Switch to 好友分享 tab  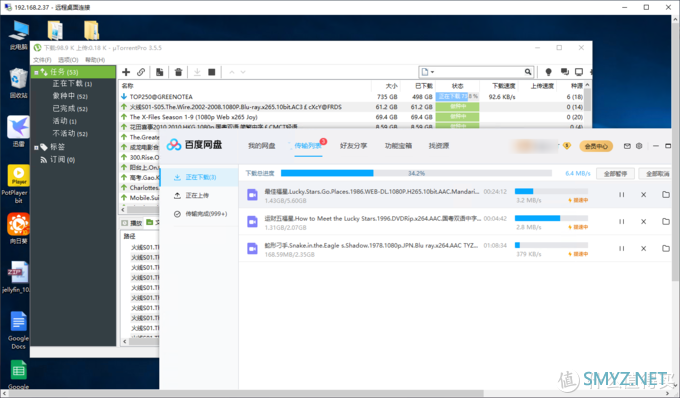[x=353, y=146]
